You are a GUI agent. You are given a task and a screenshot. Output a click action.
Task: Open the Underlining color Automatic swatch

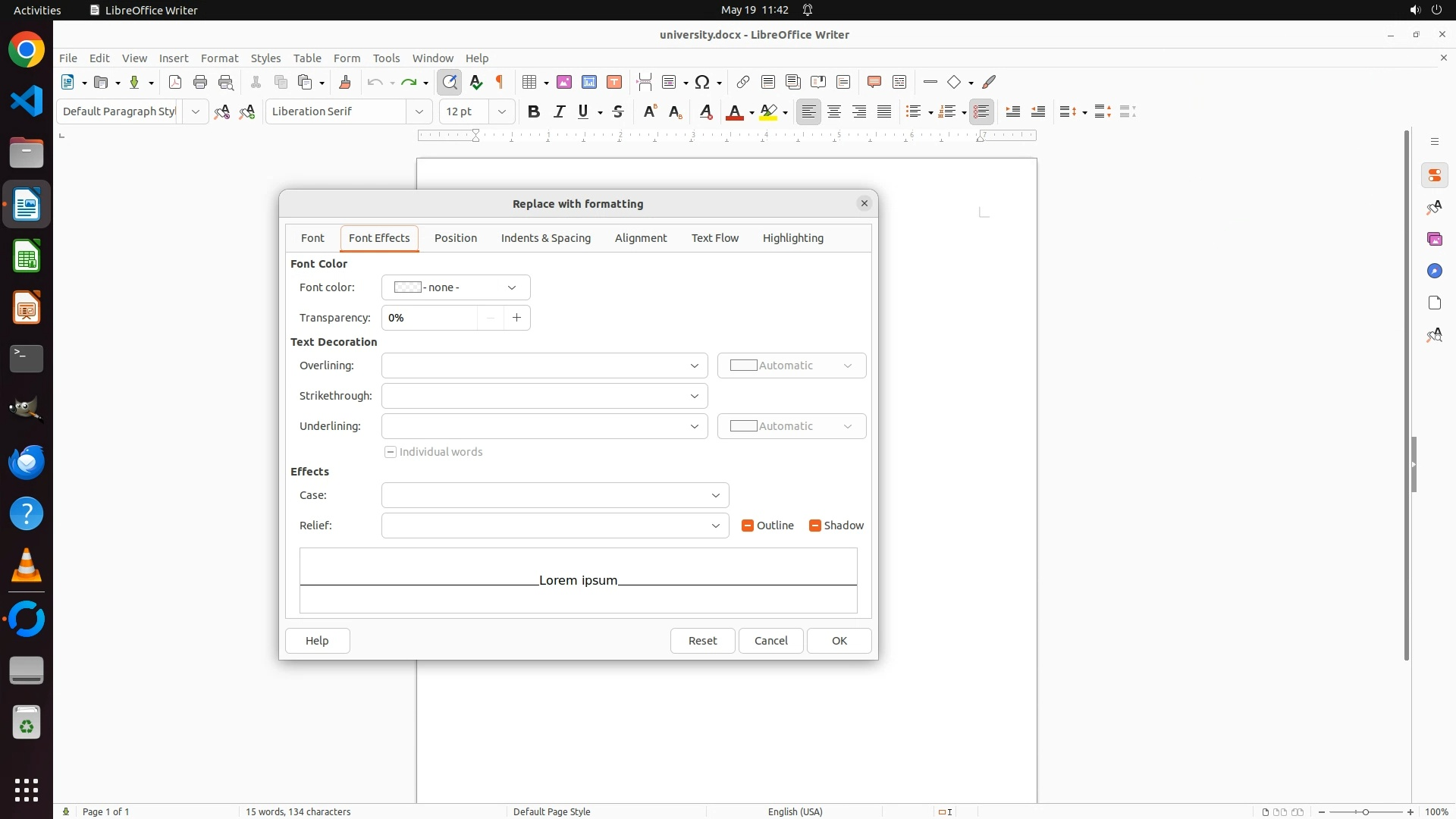click(x=791, y=426)
